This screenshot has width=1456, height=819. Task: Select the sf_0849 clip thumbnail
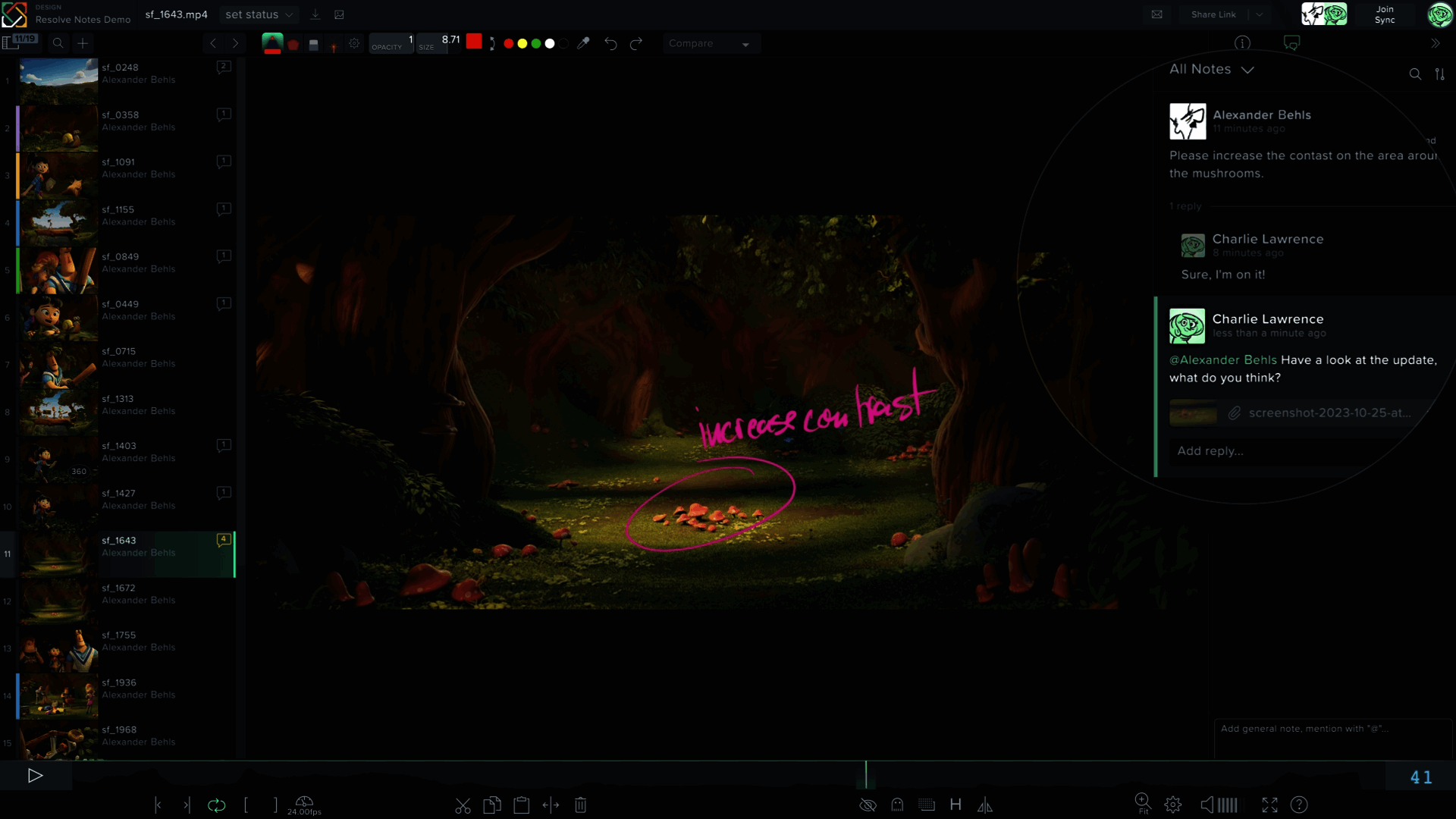(58, 270)
